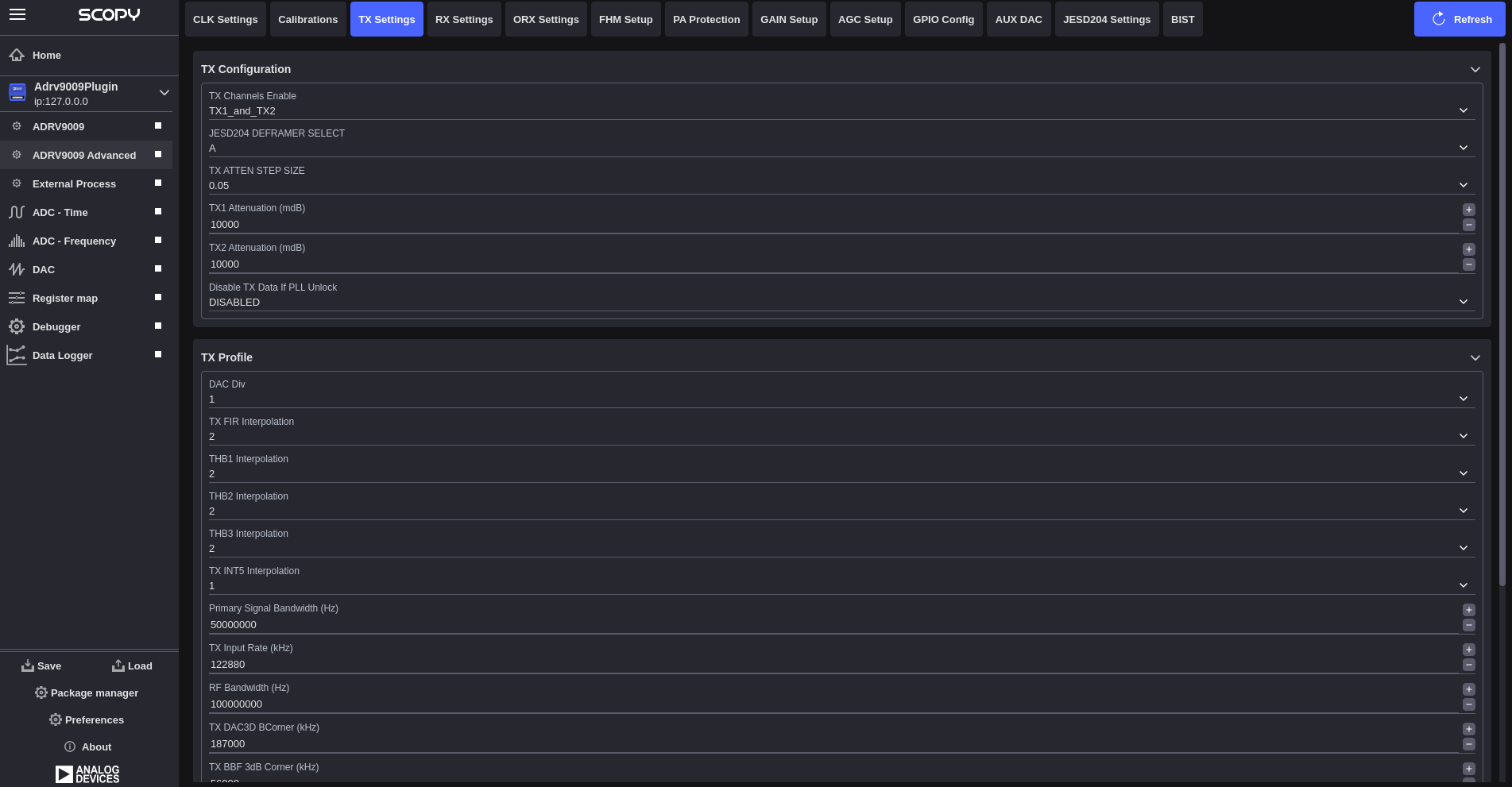Image resolution: width=1512 pixels, height=787 pixels.
Task: Click the Home icon in sidebar
Action: pyautogui.click(x=17, y=55)
